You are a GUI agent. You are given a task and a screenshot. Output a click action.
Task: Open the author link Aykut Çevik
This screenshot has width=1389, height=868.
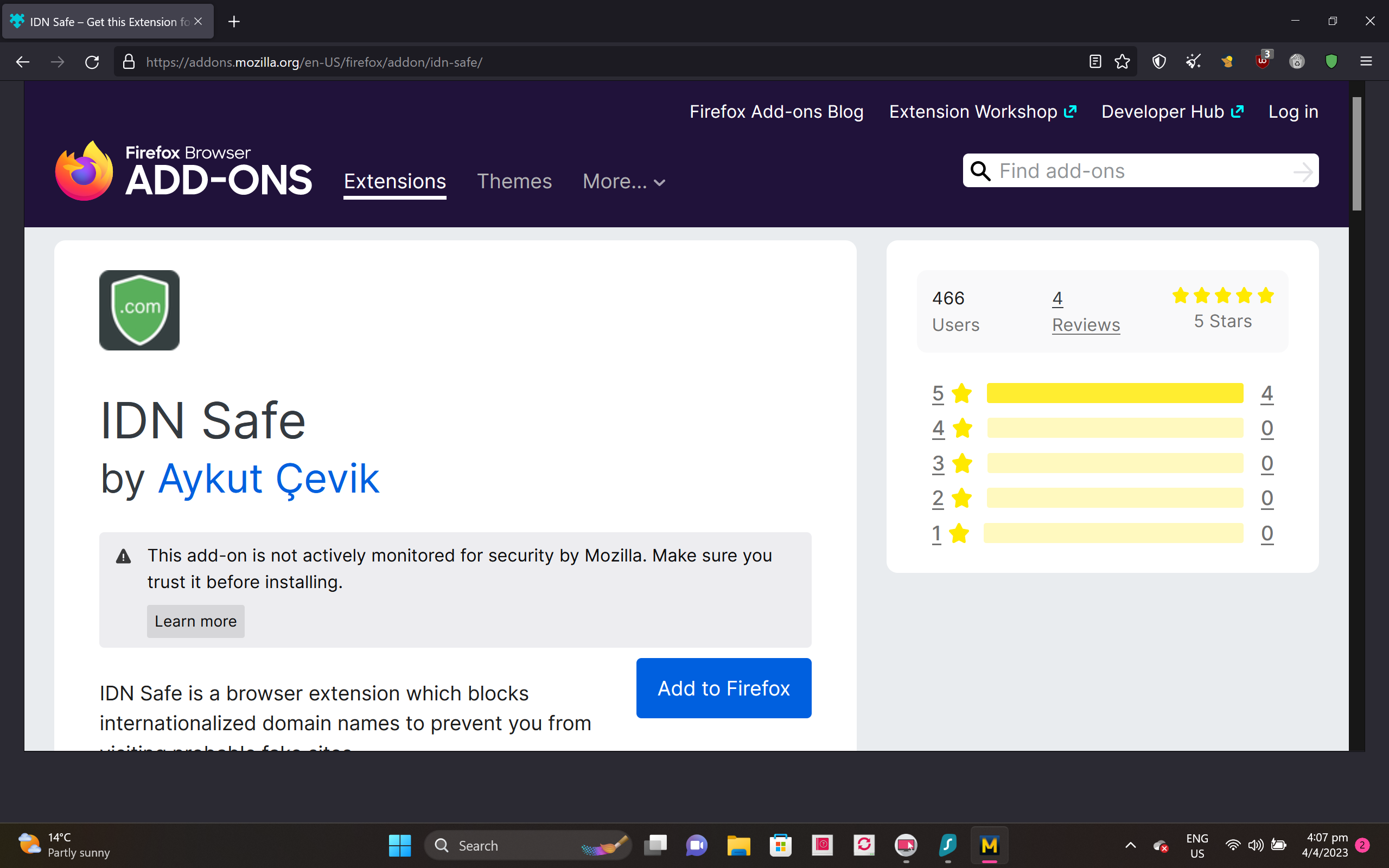(269, 479)
